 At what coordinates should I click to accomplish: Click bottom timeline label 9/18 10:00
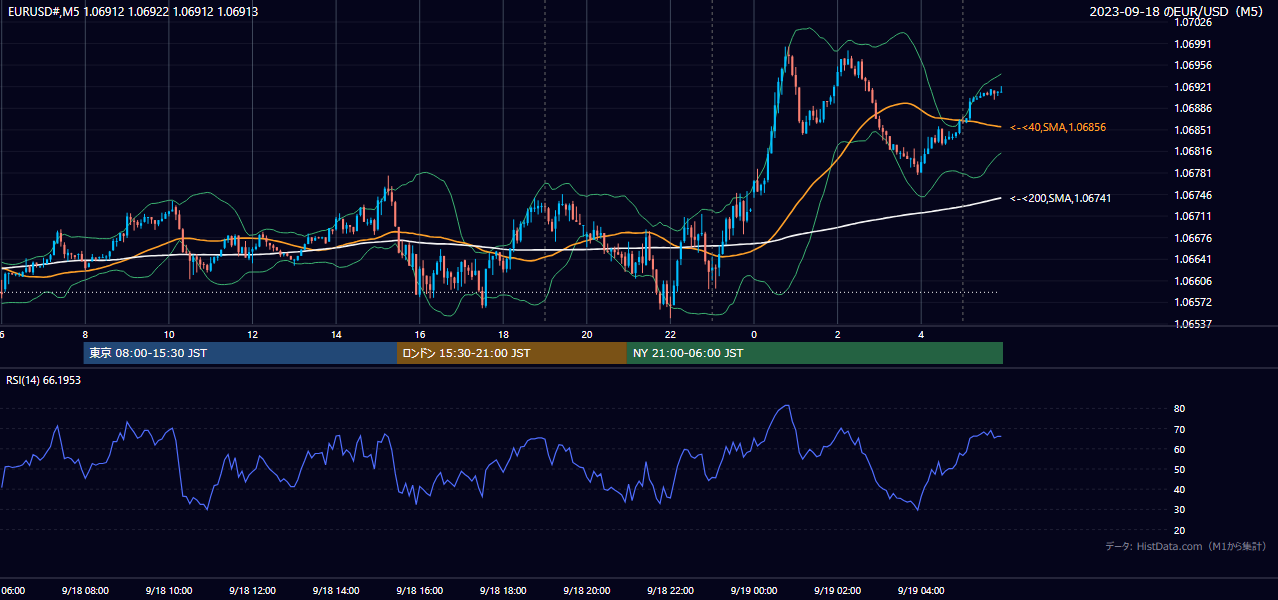pos(168,591)
